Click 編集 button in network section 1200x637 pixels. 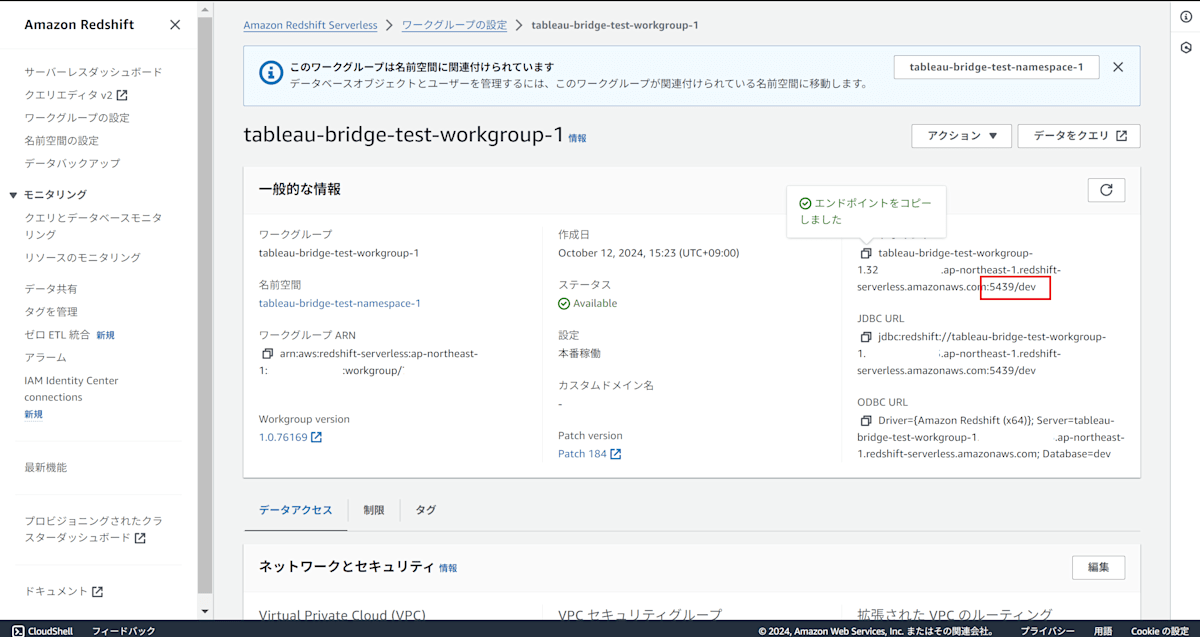1098,567
